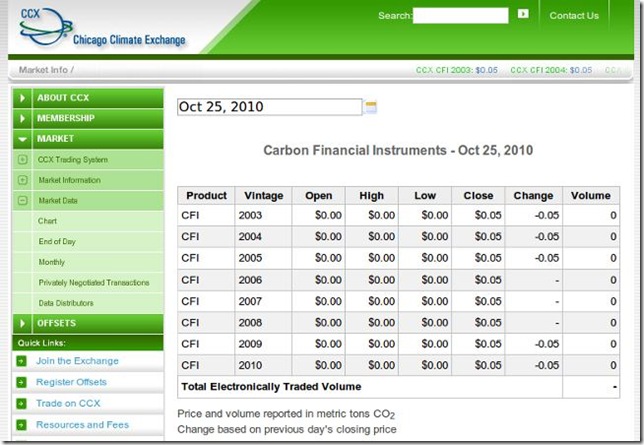644x445 pixels.
Task: Expand the CCX Trading System plus icon
Action: [22, 160]
